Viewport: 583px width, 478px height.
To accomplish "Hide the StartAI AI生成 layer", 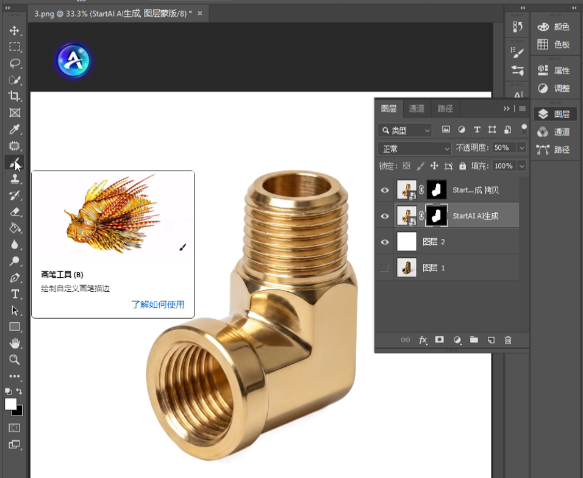I will tap(385, 216).
